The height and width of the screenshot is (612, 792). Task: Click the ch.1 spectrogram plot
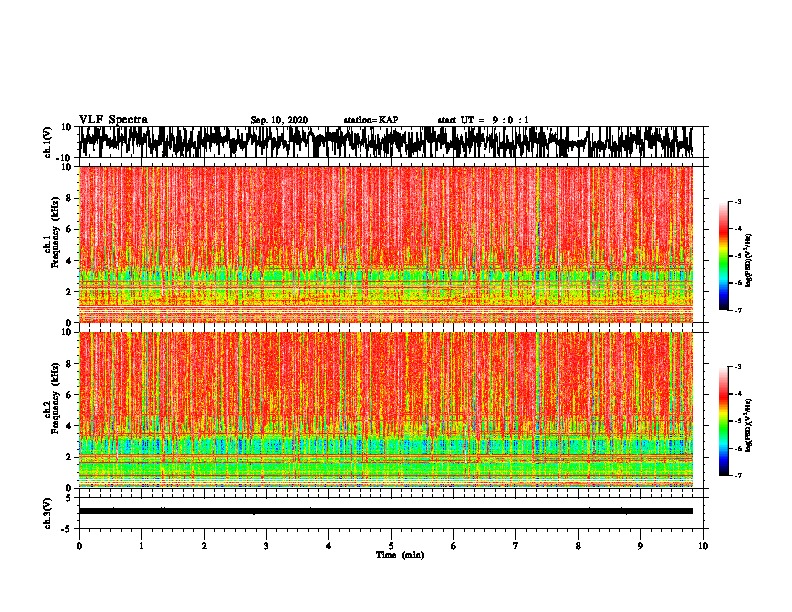pos(386,244)
